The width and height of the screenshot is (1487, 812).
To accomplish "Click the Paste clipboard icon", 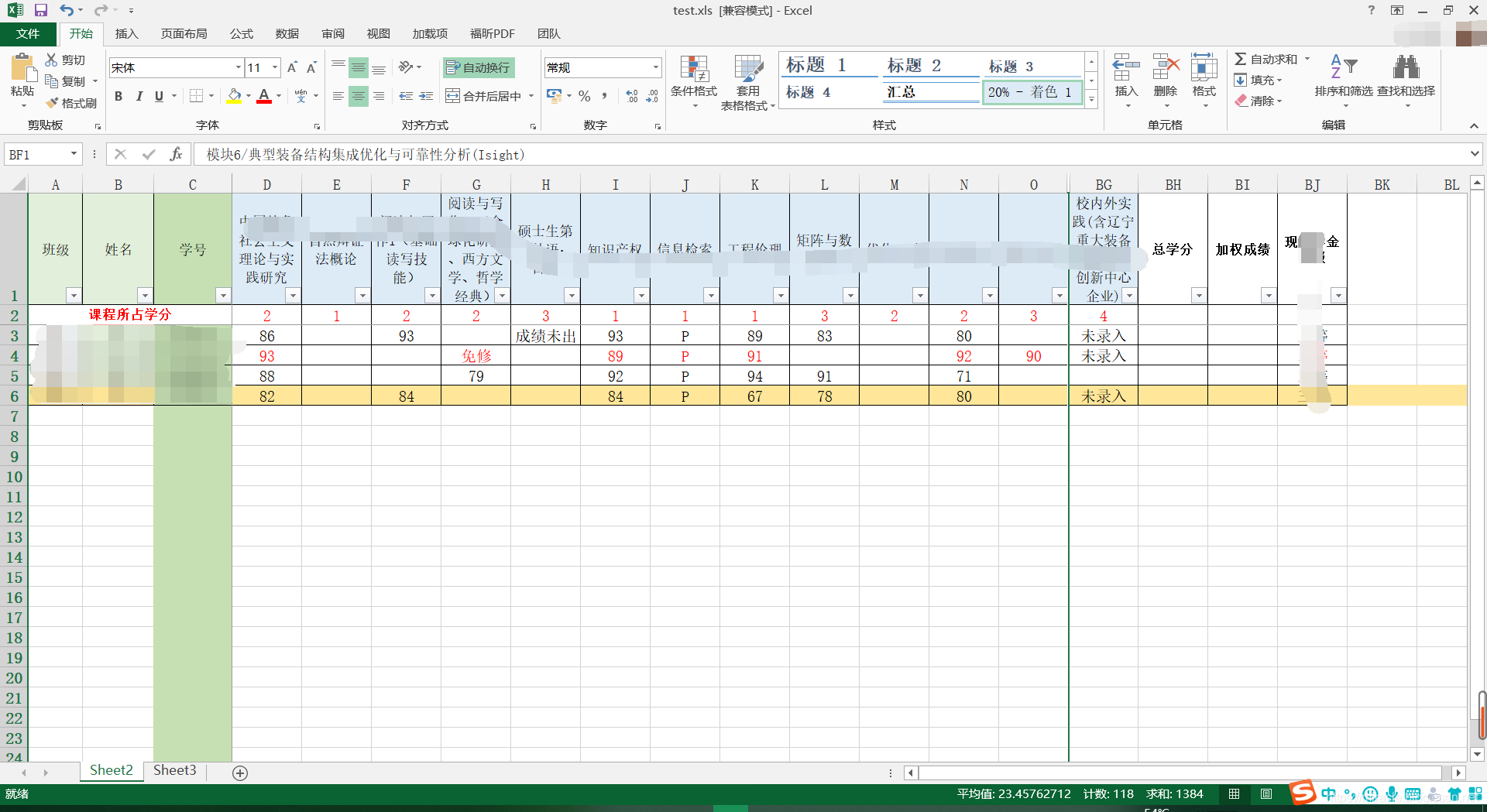I will pyautogui.click(x=22, y=68).
